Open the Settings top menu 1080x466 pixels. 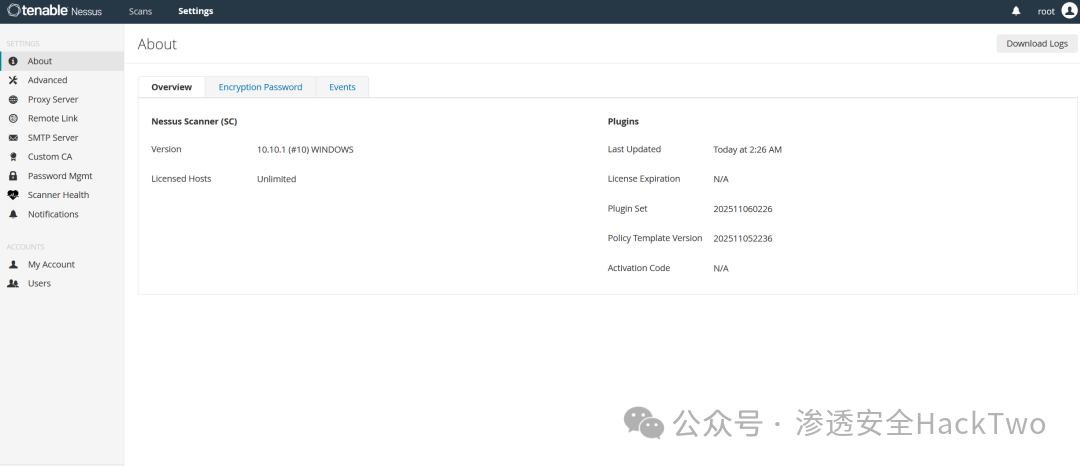pyautogui.click(x=196, y=11)
